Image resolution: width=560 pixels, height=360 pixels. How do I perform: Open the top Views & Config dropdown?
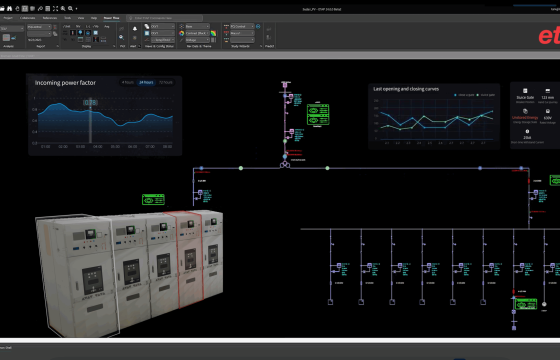162,26
